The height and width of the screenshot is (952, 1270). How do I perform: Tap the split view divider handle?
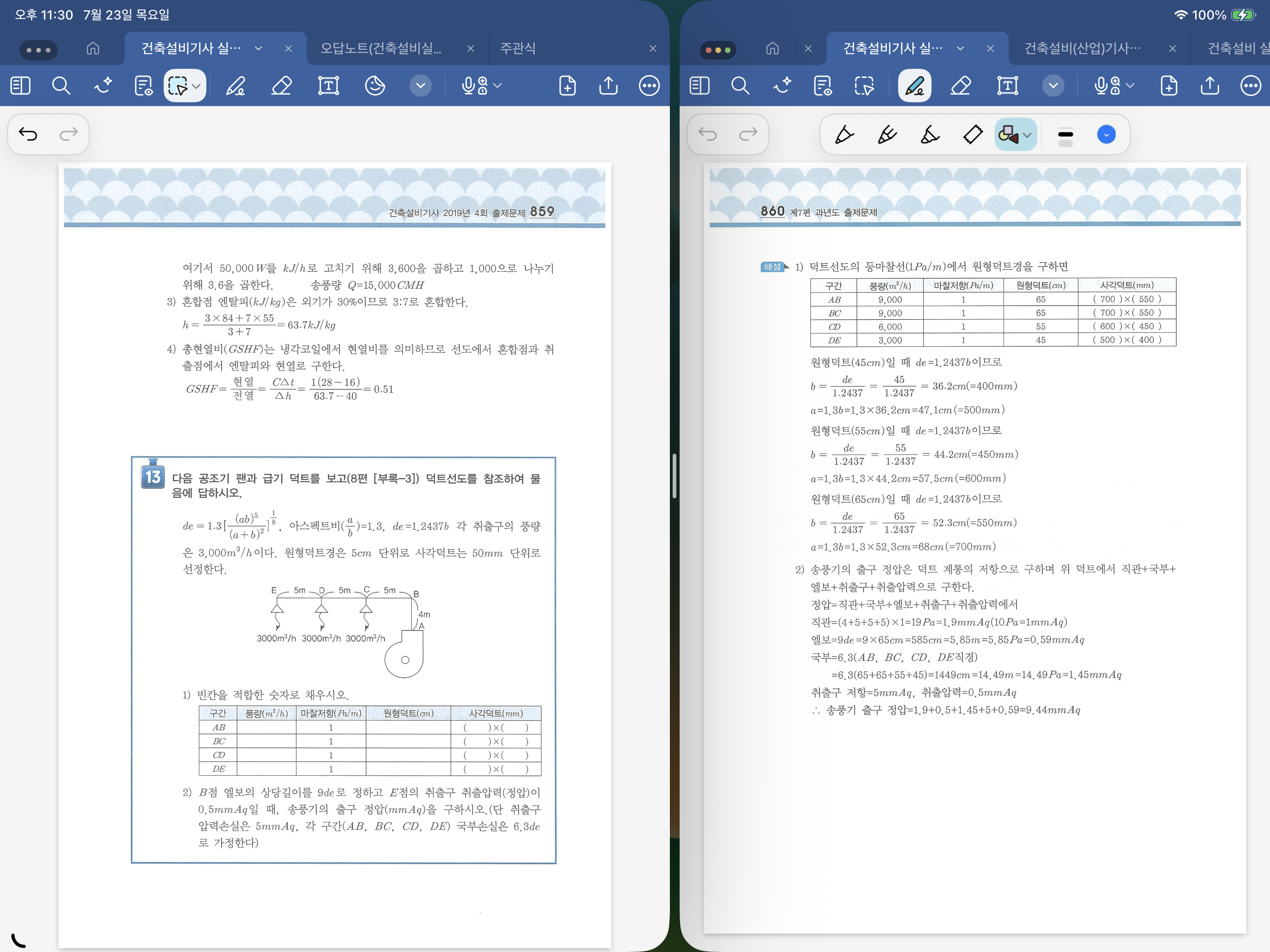[x=674, y=476]
